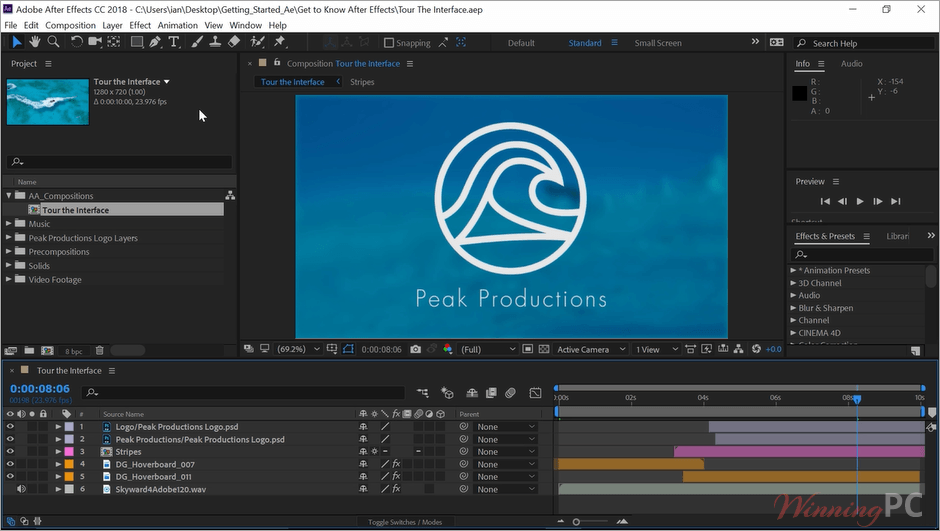Expand the Music folder
Screen dimensions: 940x531
click(8, 223)
